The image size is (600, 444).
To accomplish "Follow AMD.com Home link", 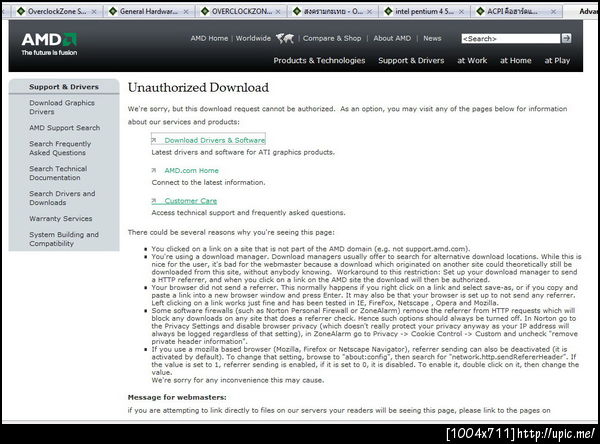I will (x=191, y=170).
